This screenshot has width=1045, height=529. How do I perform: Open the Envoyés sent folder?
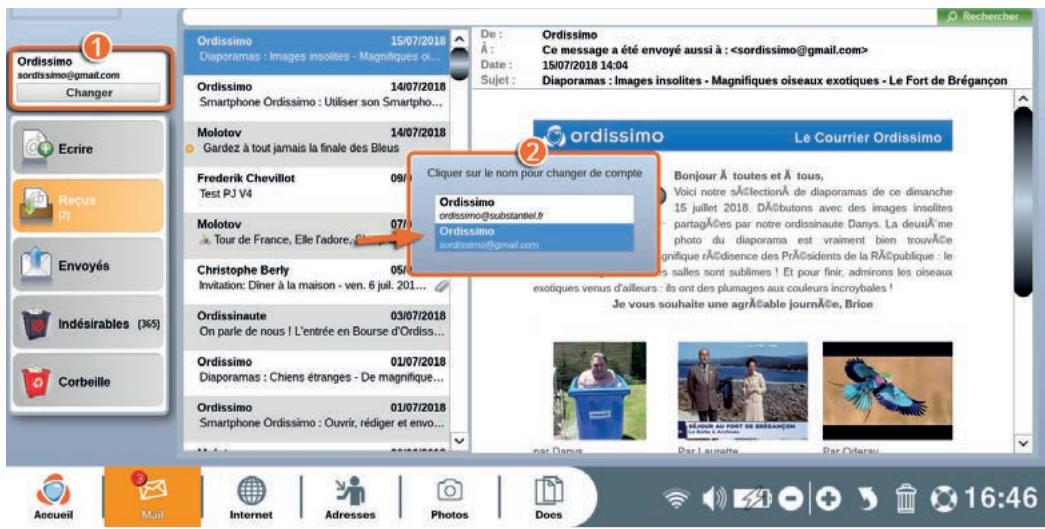tap(89, 264)
